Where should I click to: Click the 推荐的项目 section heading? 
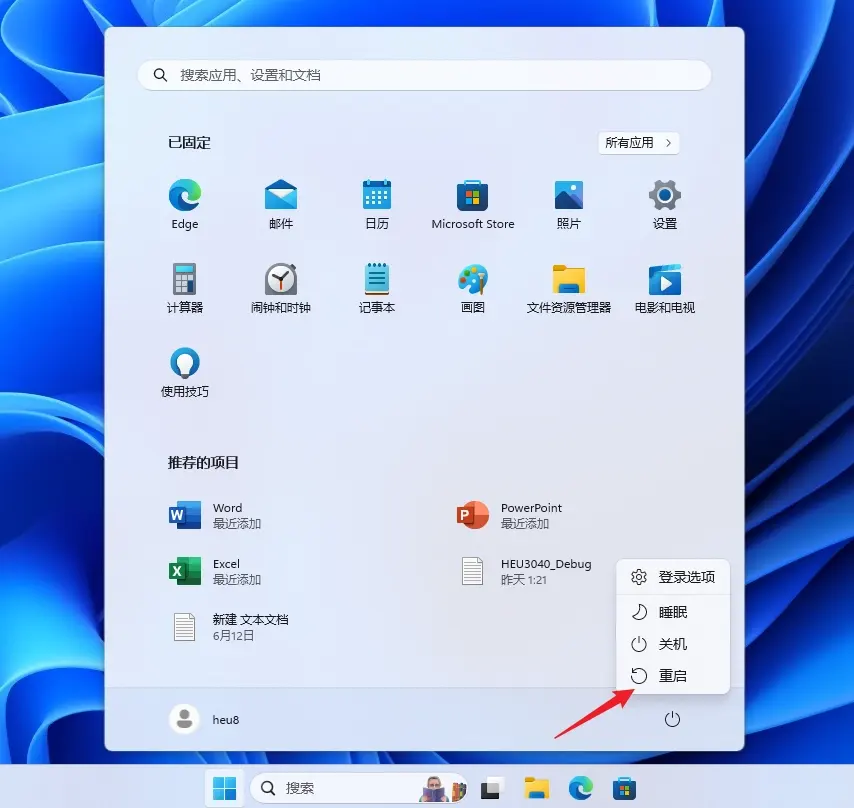point(203,463)
